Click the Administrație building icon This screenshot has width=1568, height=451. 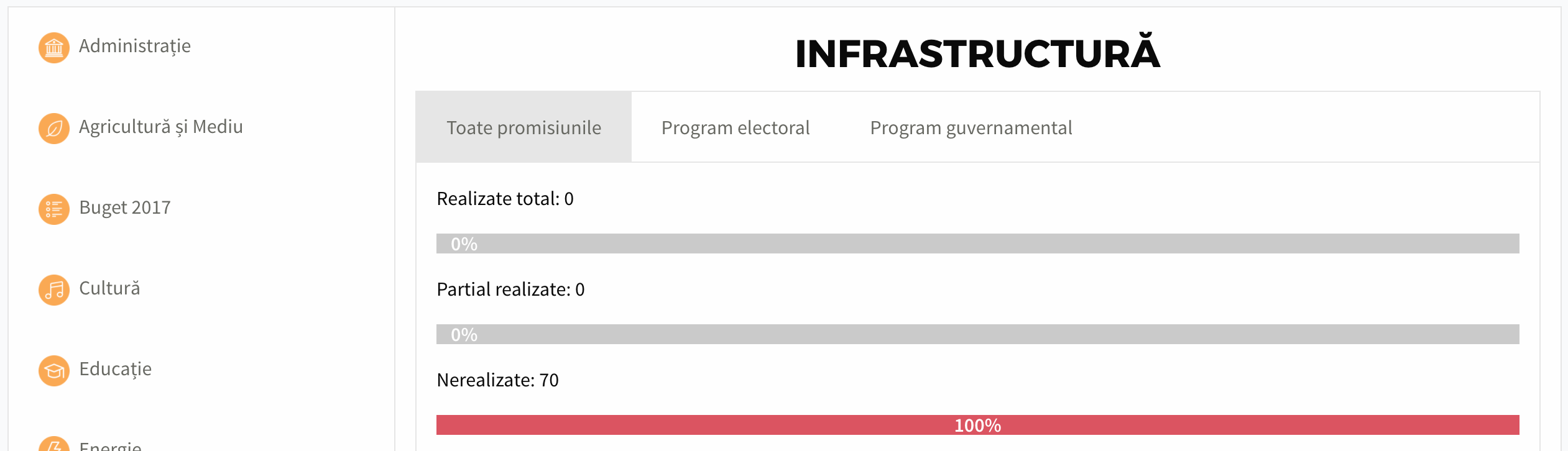[54, 48]
